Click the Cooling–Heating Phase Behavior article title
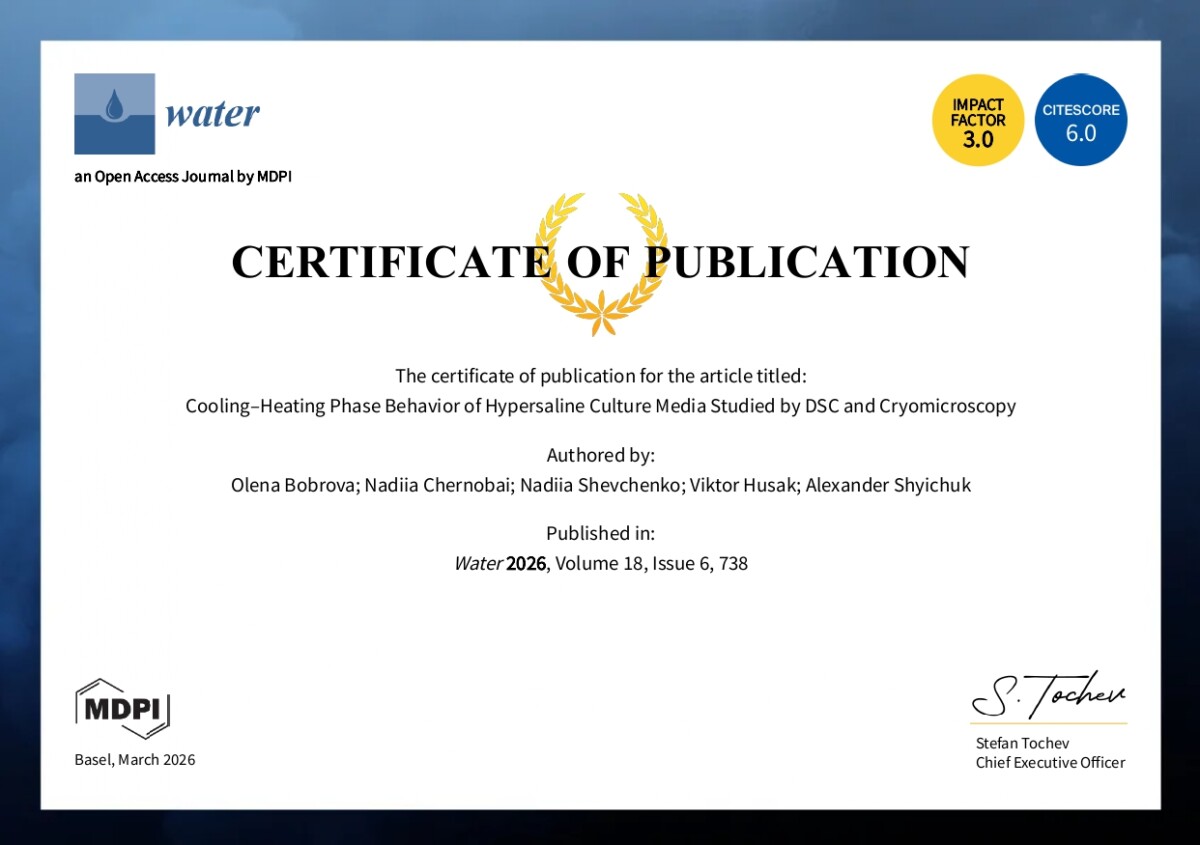1200x845 pixels. (x=600, y=406)
